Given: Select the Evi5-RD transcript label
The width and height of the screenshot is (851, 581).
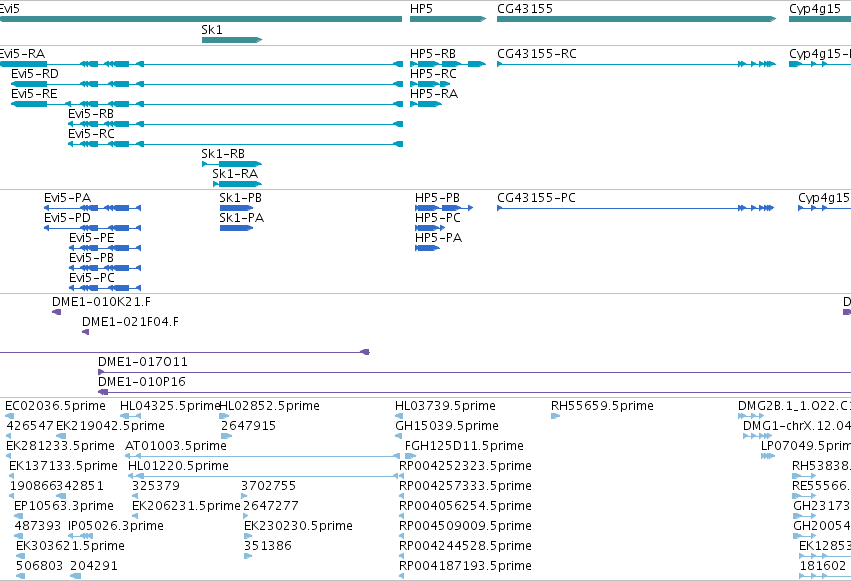Looking at the screenshot, I should [x=35, y=74].
